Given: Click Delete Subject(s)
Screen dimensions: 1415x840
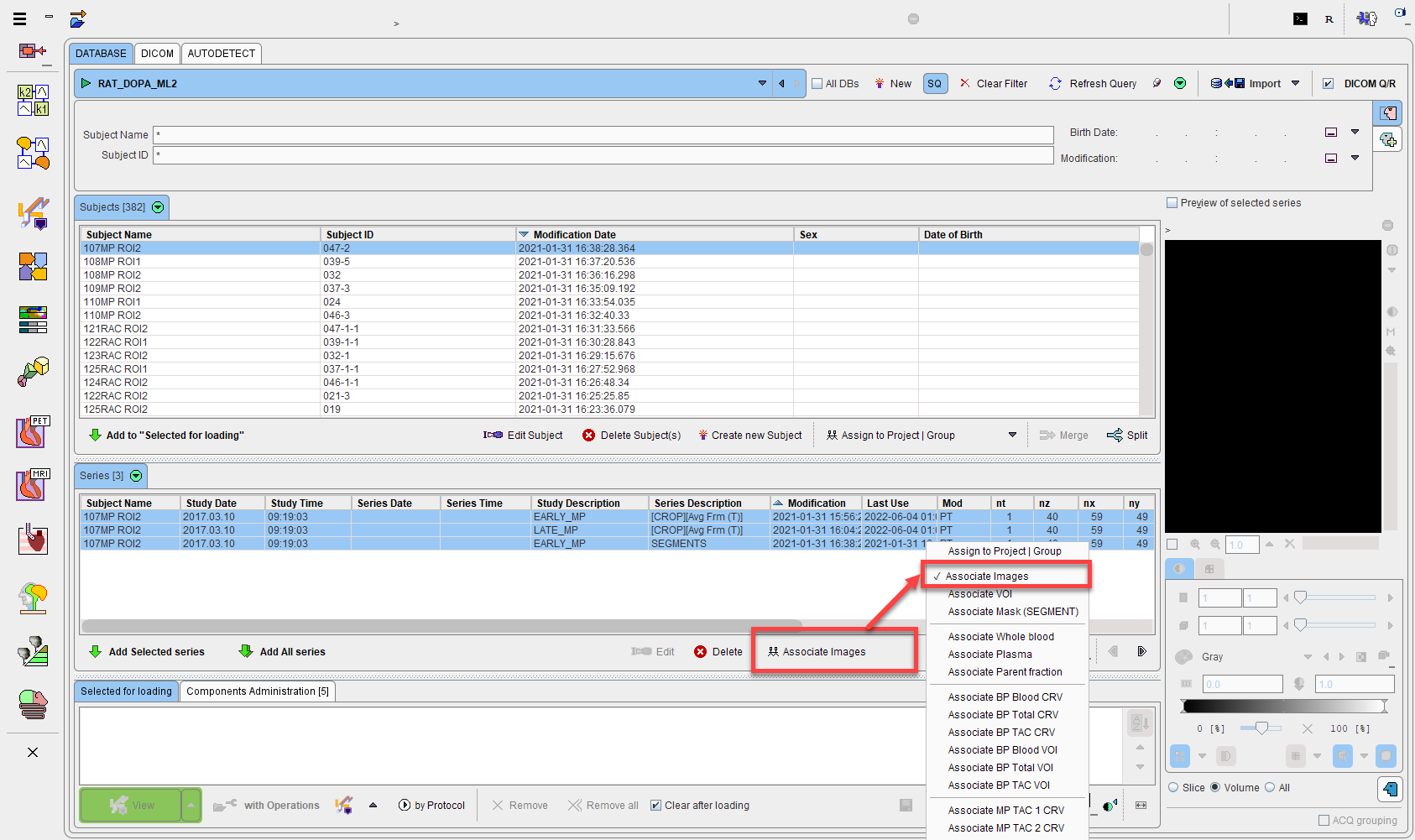Looking at the screenshot, I should 632,435.
